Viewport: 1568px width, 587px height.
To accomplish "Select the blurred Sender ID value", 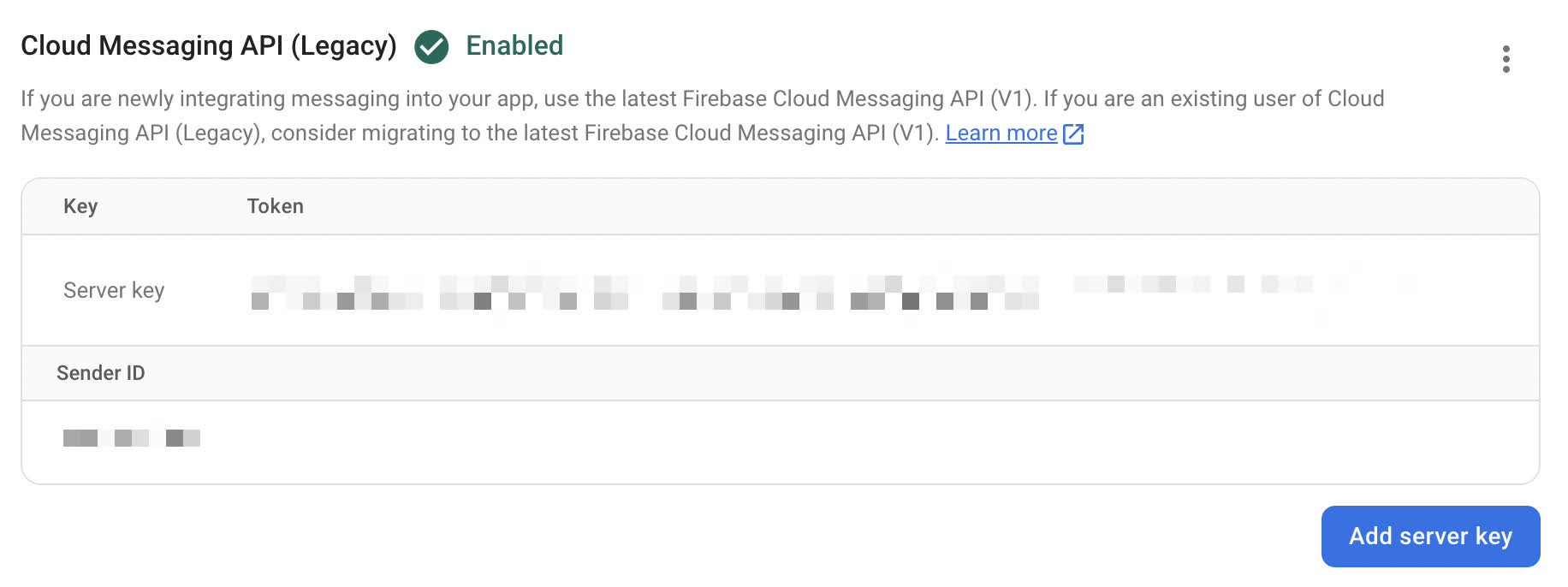I will tap(131, 438).
